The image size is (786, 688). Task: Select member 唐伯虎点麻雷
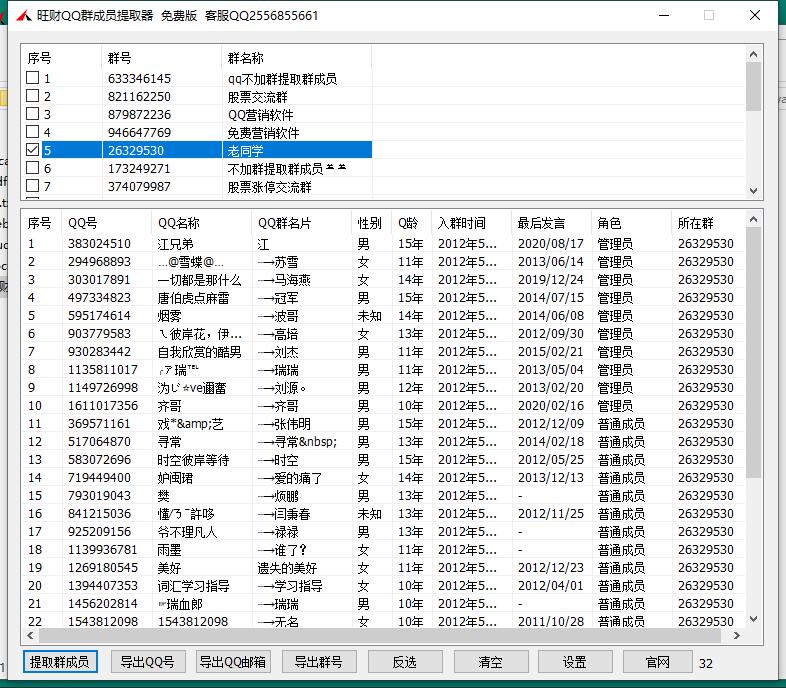coord(193,298)
